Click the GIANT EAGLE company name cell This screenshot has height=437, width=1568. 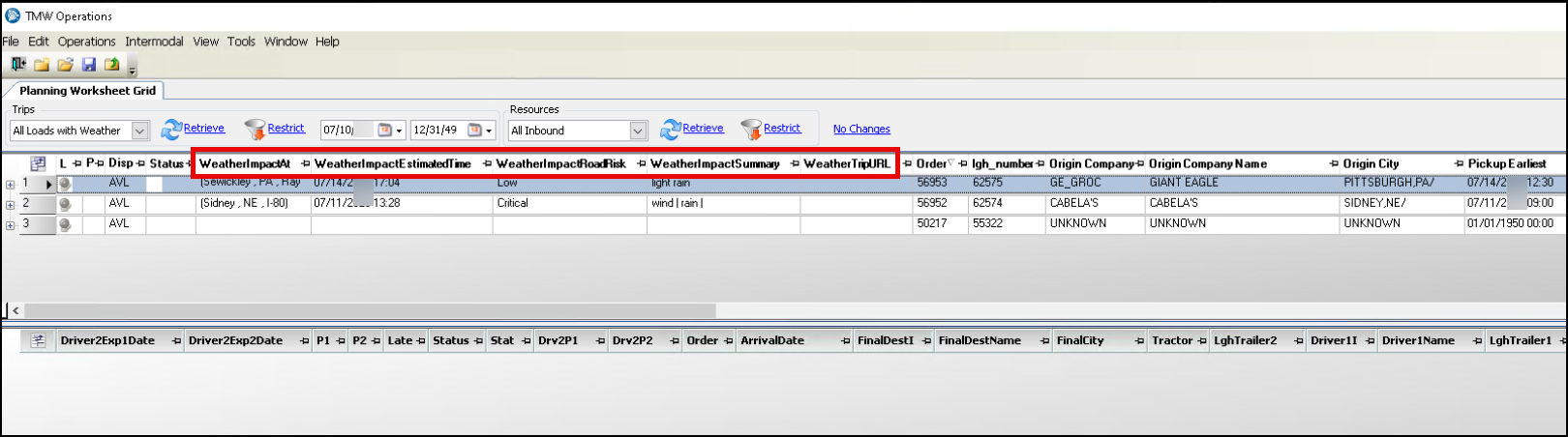[x=1243, y=183]
